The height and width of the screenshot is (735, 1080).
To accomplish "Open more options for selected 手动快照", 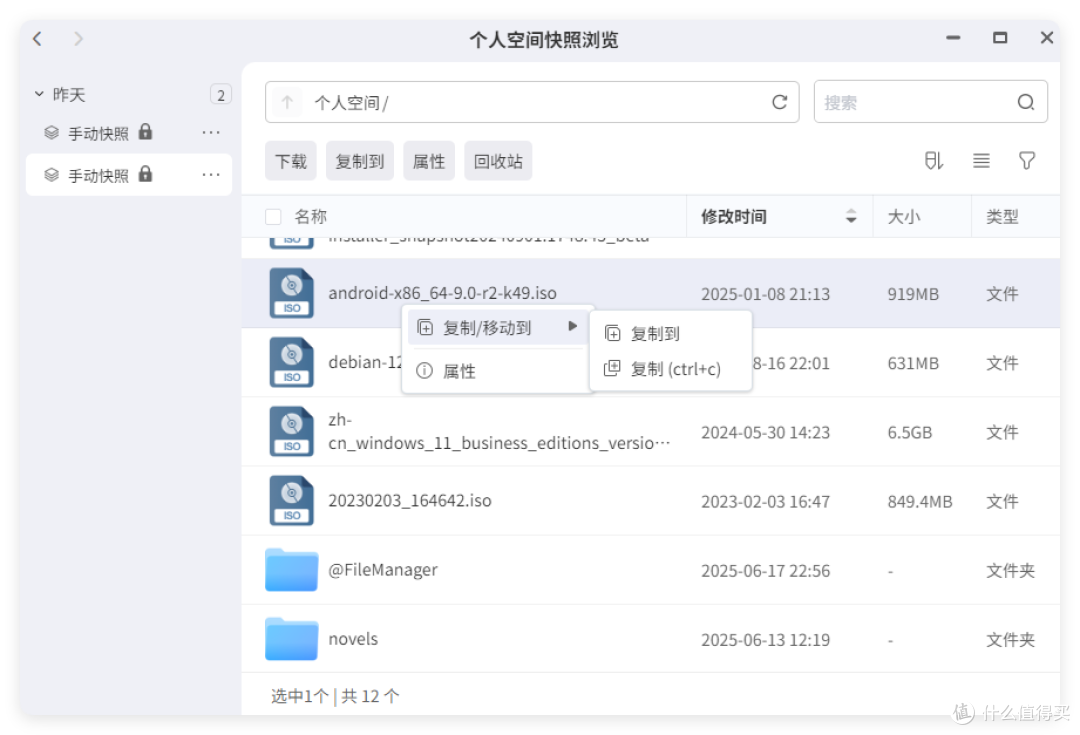I will 211,175.
